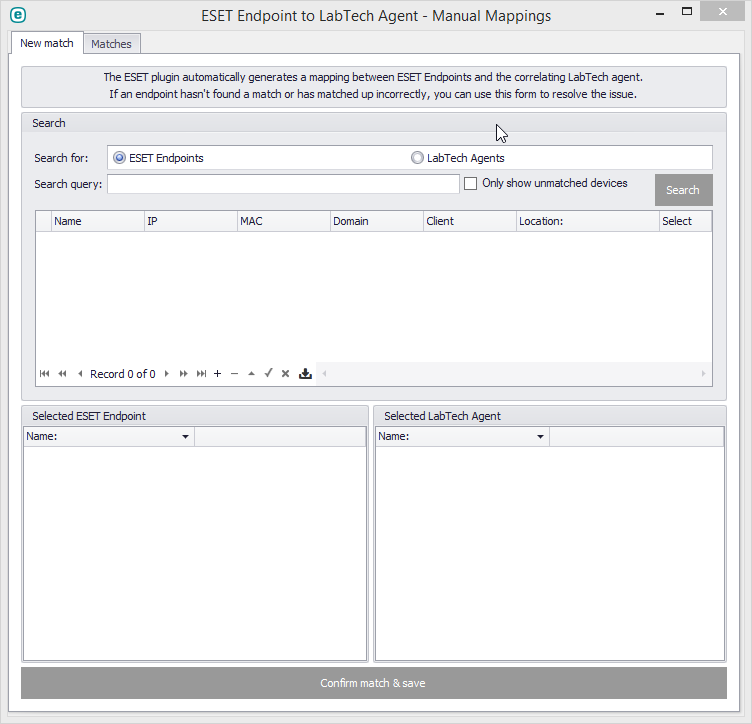Sort by Client column header
752x724 pixels.
[470, 221]
